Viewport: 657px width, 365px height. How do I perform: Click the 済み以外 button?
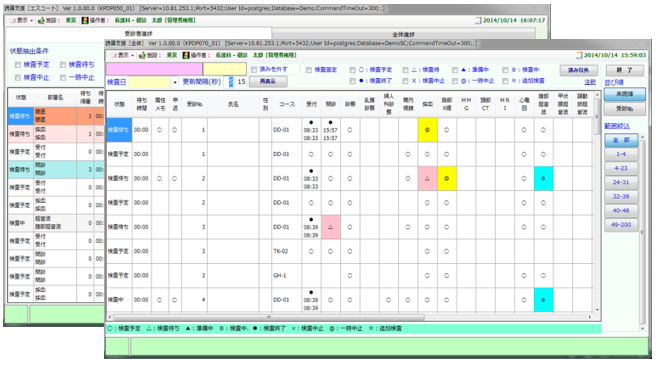tap(579, 70)
